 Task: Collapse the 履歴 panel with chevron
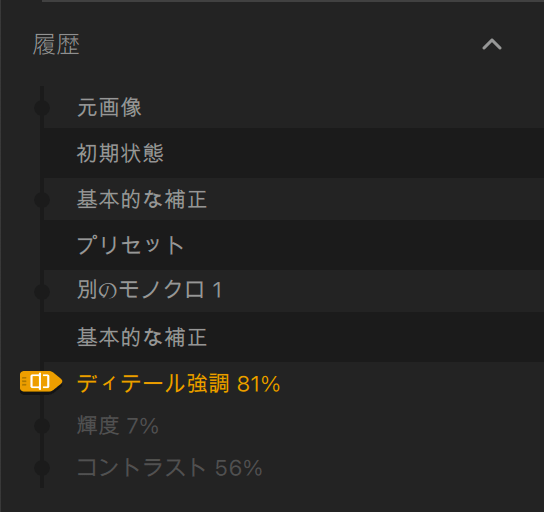coord(492,44)
